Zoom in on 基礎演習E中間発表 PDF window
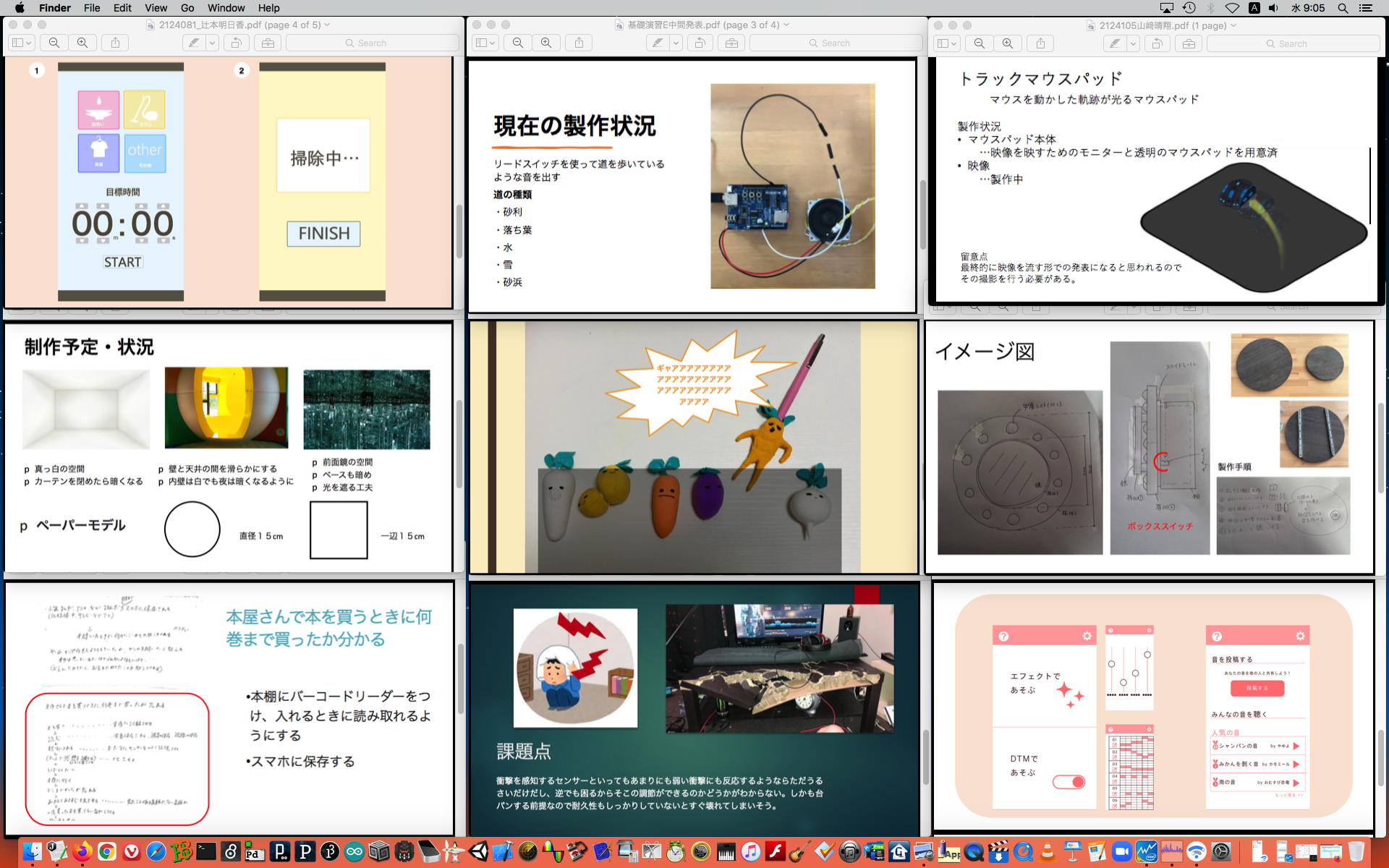This screenshot has width=1389, height=868. [x=546, y=43]
